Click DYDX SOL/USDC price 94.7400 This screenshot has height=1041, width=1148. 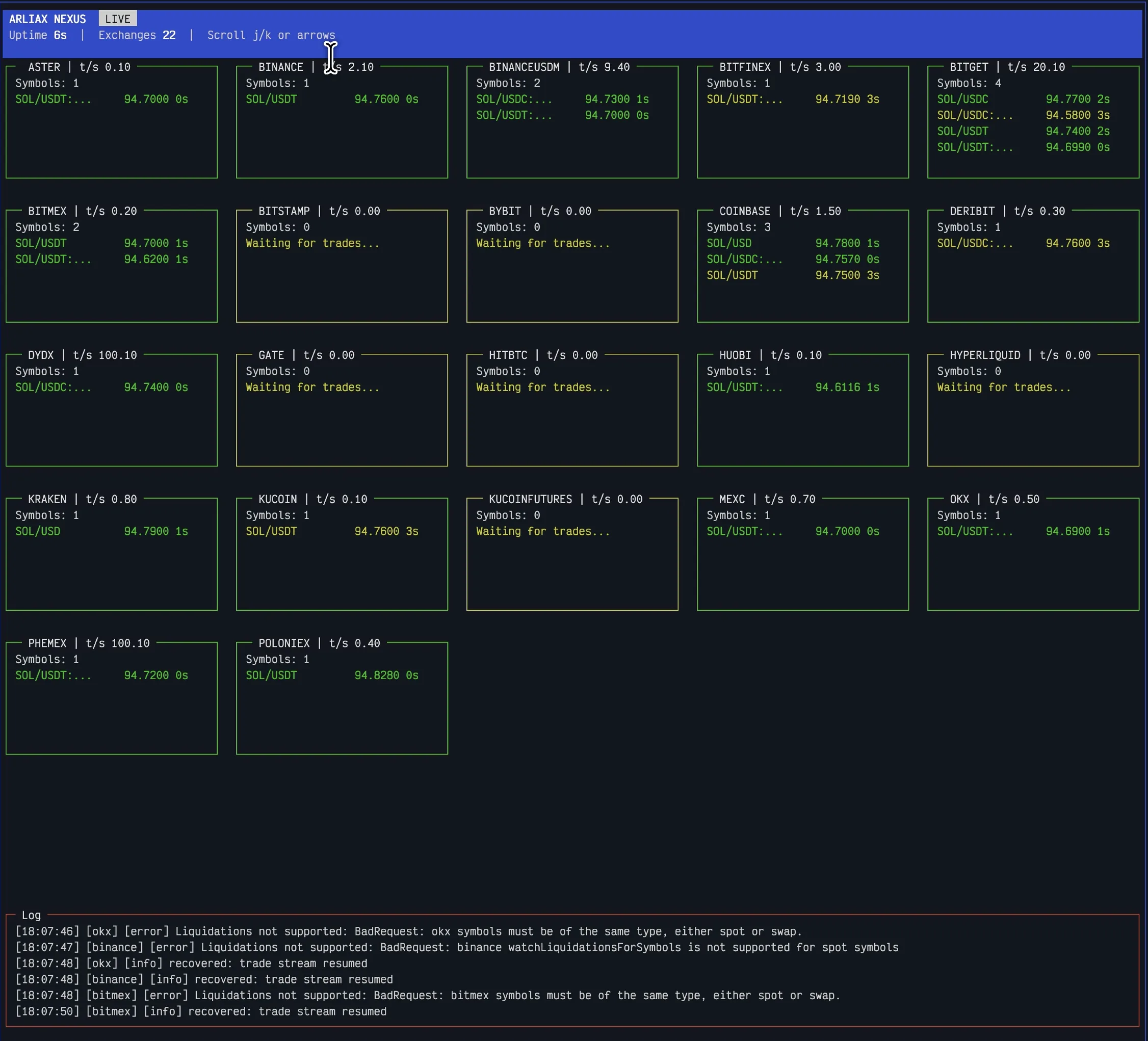coord(146,388)
